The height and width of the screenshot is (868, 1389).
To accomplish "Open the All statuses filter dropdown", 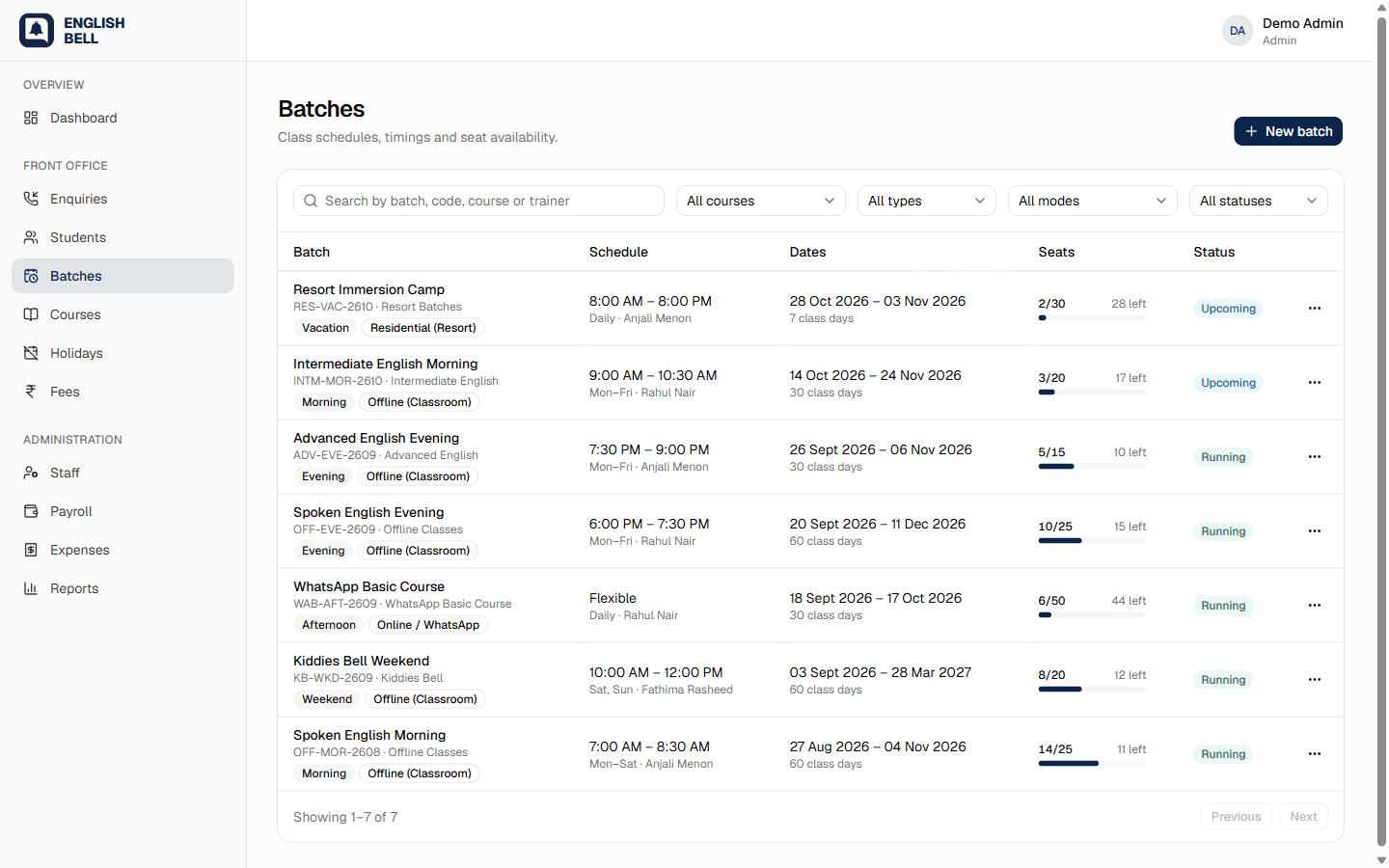I will click(1259, 201).
